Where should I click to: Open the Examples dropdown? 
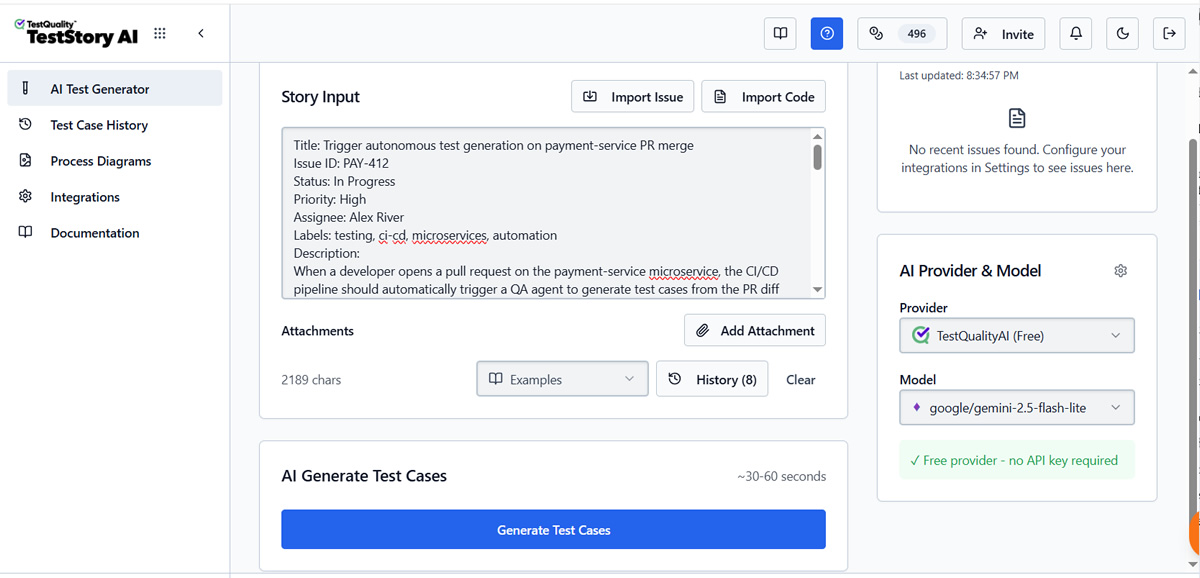coord(562,379)
